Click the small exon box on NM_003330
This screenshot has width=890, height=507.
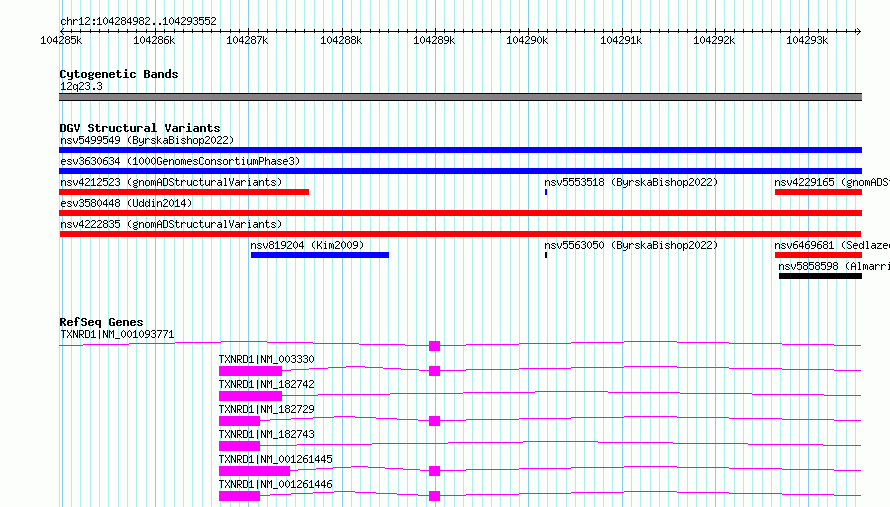click(434, 371)
